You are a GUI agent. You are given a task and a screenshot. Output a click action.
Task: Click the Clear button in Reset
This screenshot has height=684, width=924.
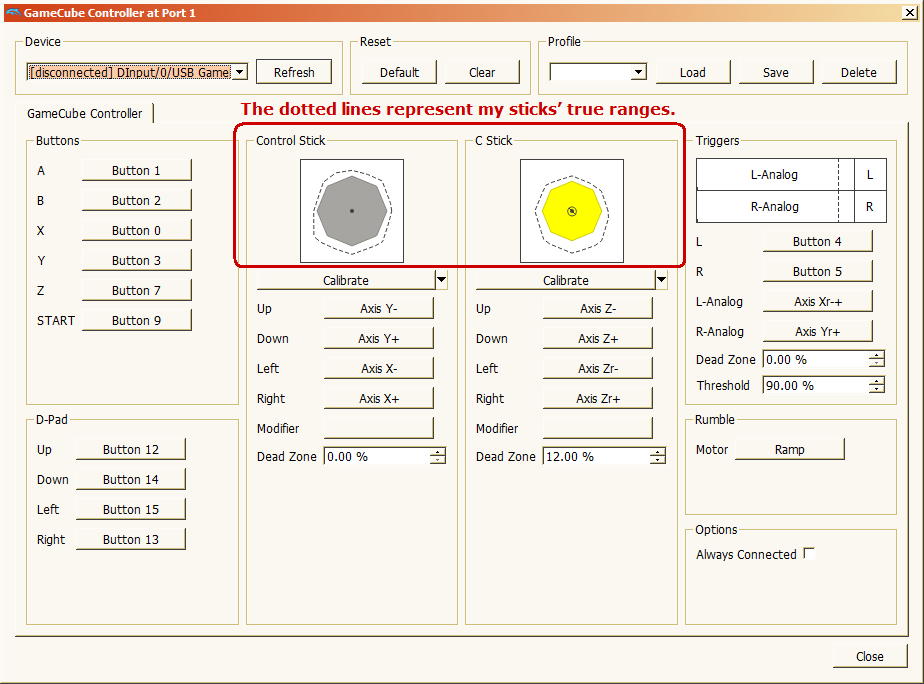tap(482, 72)
